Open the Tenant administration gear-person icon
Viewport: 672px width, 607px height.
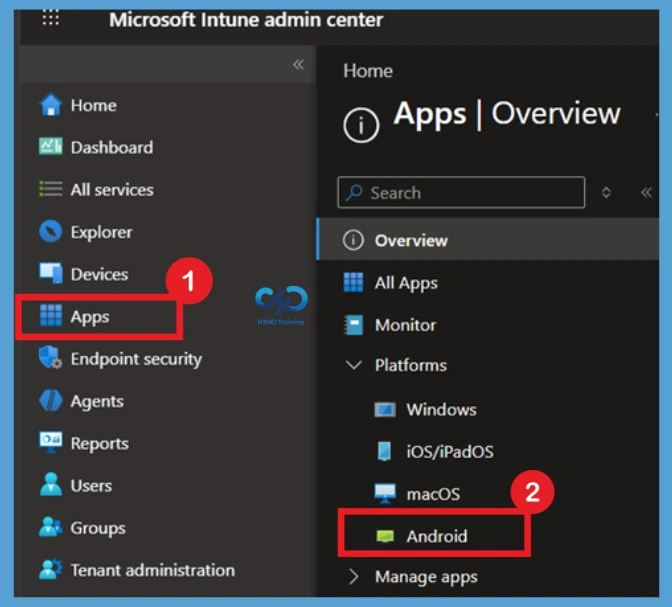tap(51, 569)
